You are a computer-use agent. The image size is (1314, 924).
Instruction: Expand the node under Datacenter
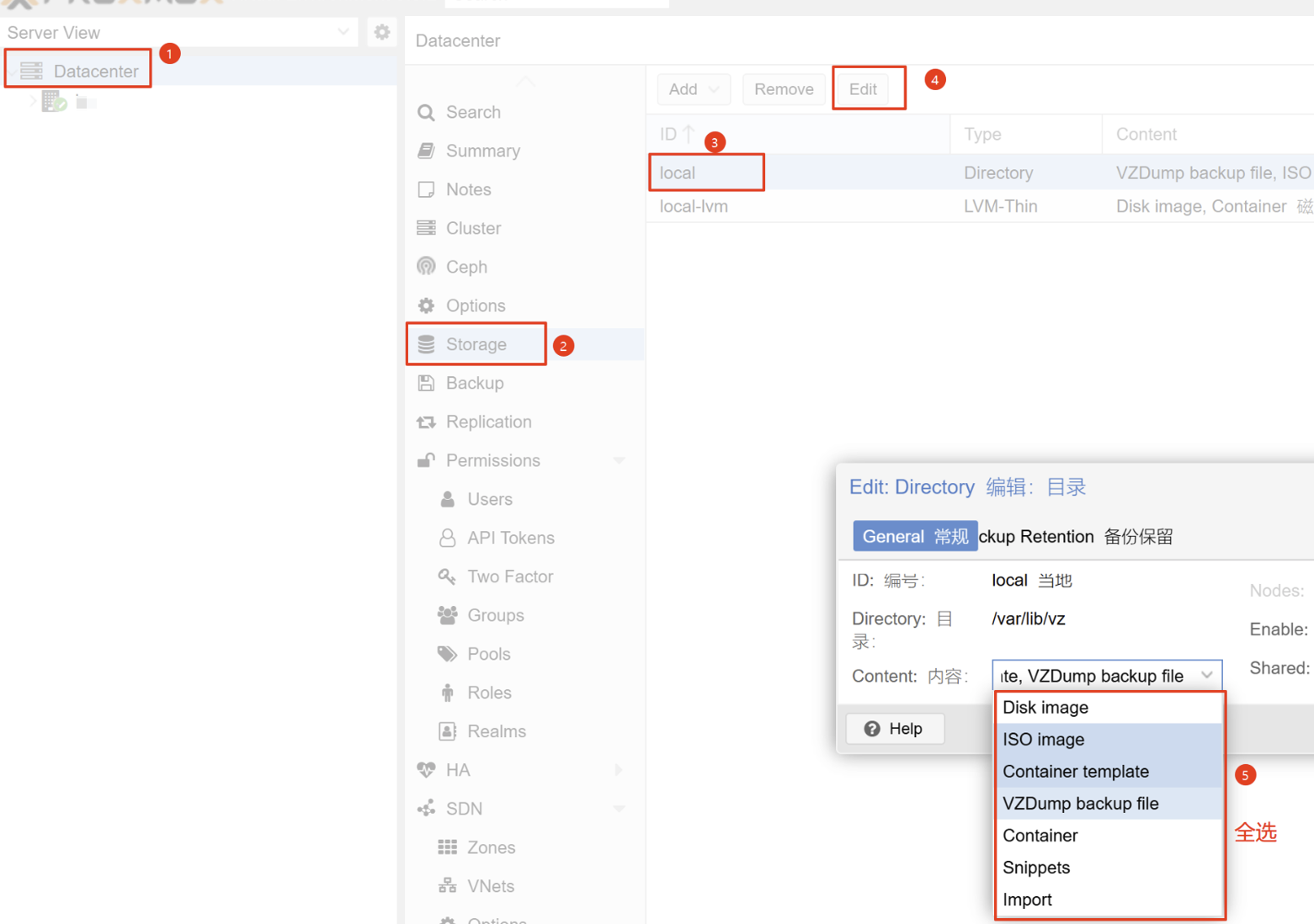pyautogui.click(x=33, y=101)
